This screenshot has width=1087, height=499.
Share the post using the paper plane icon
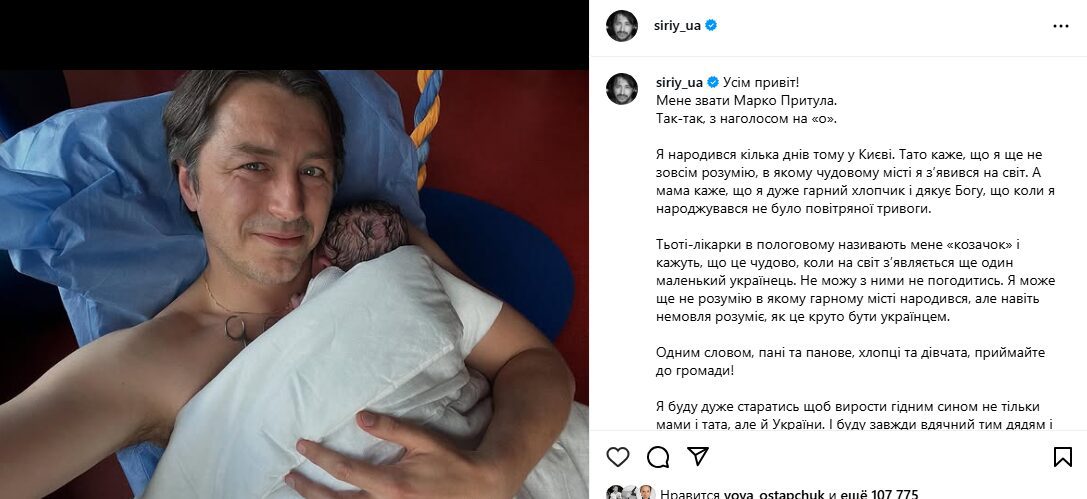coord(697,456)
